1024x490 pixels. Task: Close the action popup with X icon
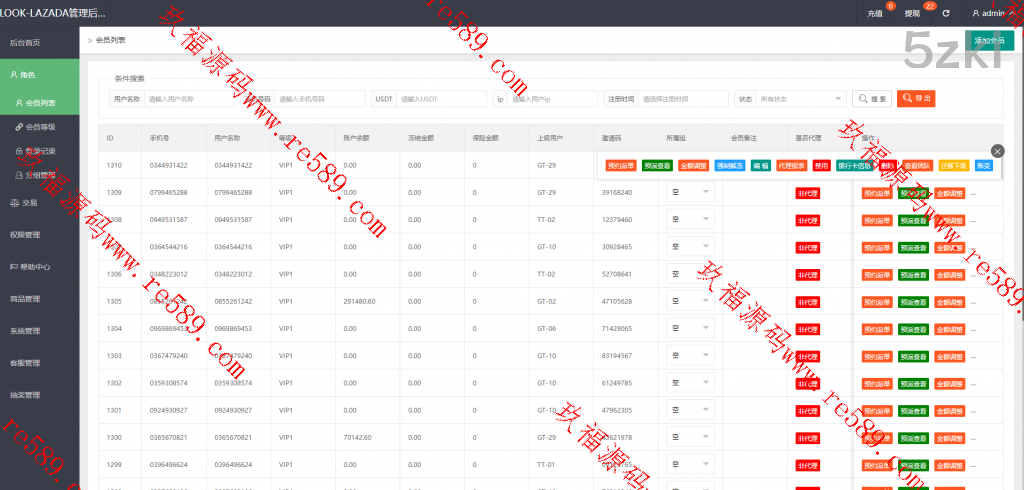[997, 151]
